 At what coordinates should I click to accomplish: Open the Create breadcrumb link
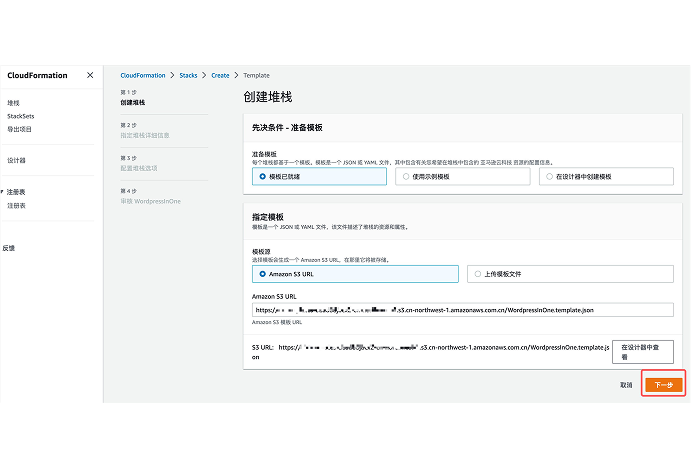click(x=220, y=75)
